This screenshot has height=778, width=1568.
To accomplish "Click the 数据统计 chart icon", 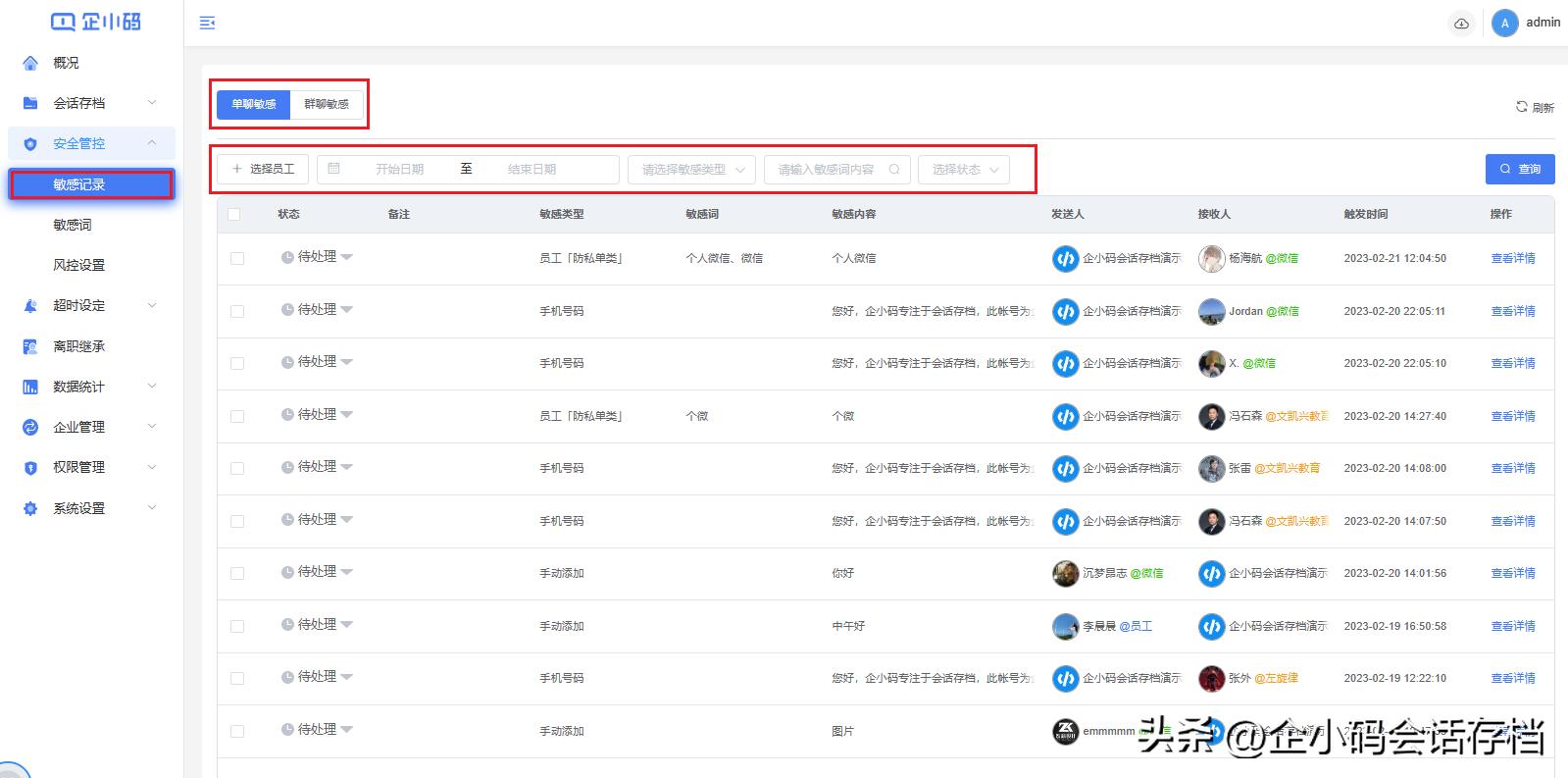I will pyautogui.click(x=30, y=387).
